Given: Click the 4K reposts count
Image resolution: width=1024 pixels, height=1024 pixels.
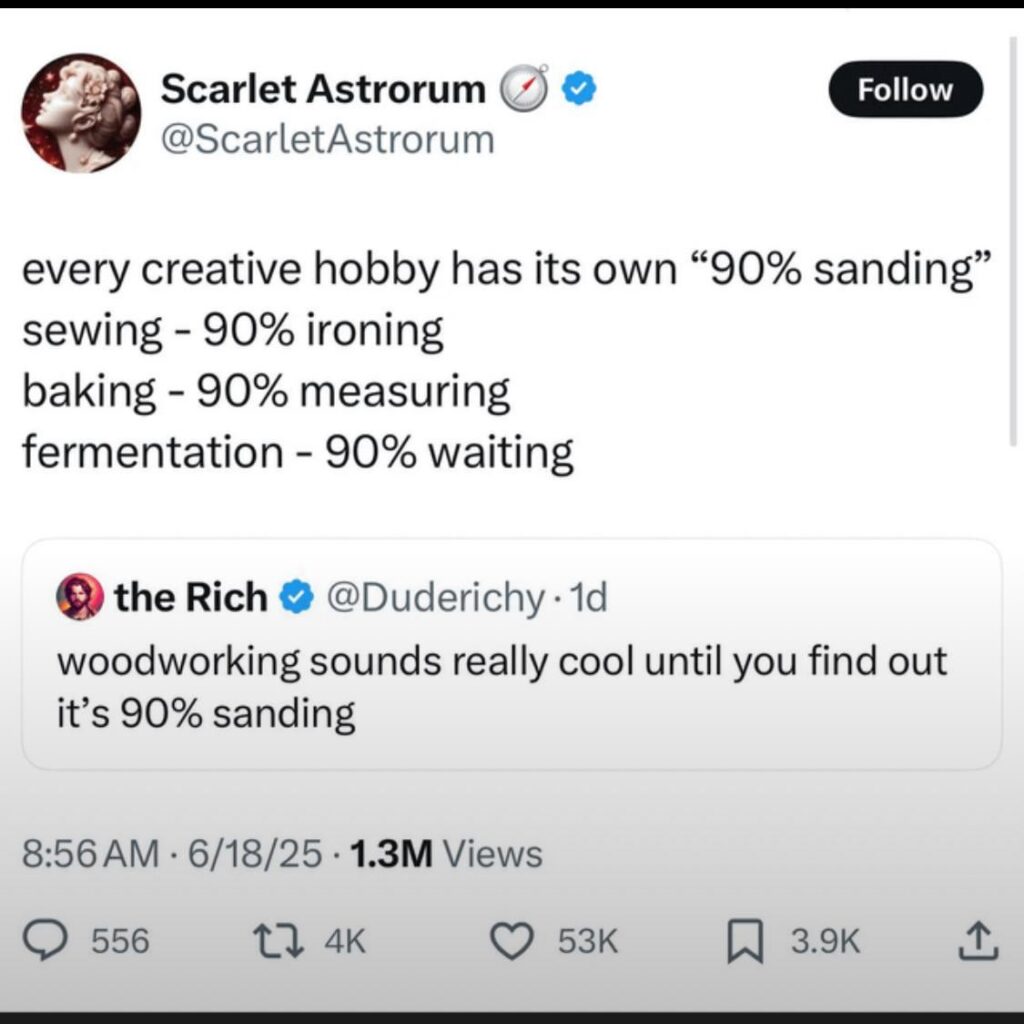Looking at the screenshot, I should pyautogui.click(x=345, y=940).
